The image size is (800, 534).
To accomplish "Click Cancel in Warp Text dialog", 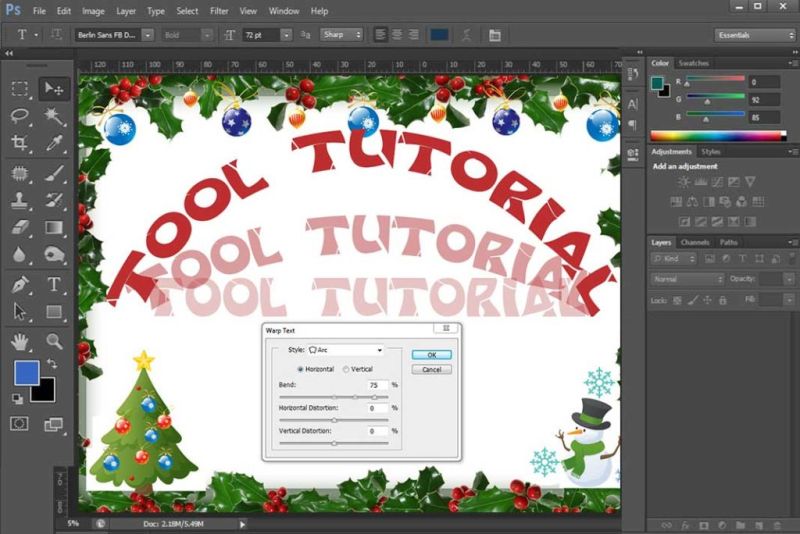I will pyautogui.click(x=432, y=369).
